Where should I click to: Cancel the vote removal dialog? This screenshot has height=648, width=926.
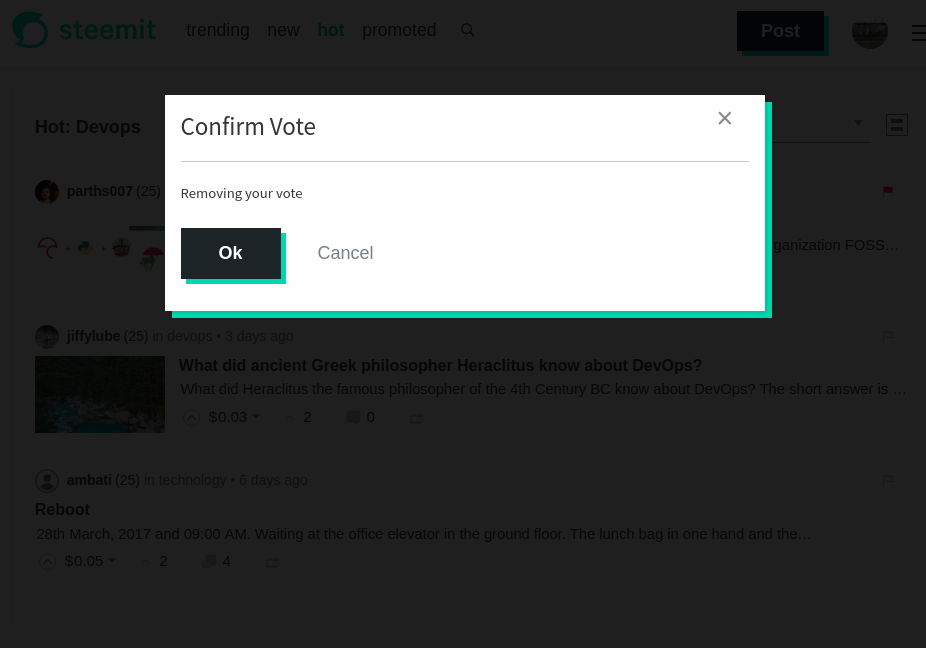coord(345,253)
